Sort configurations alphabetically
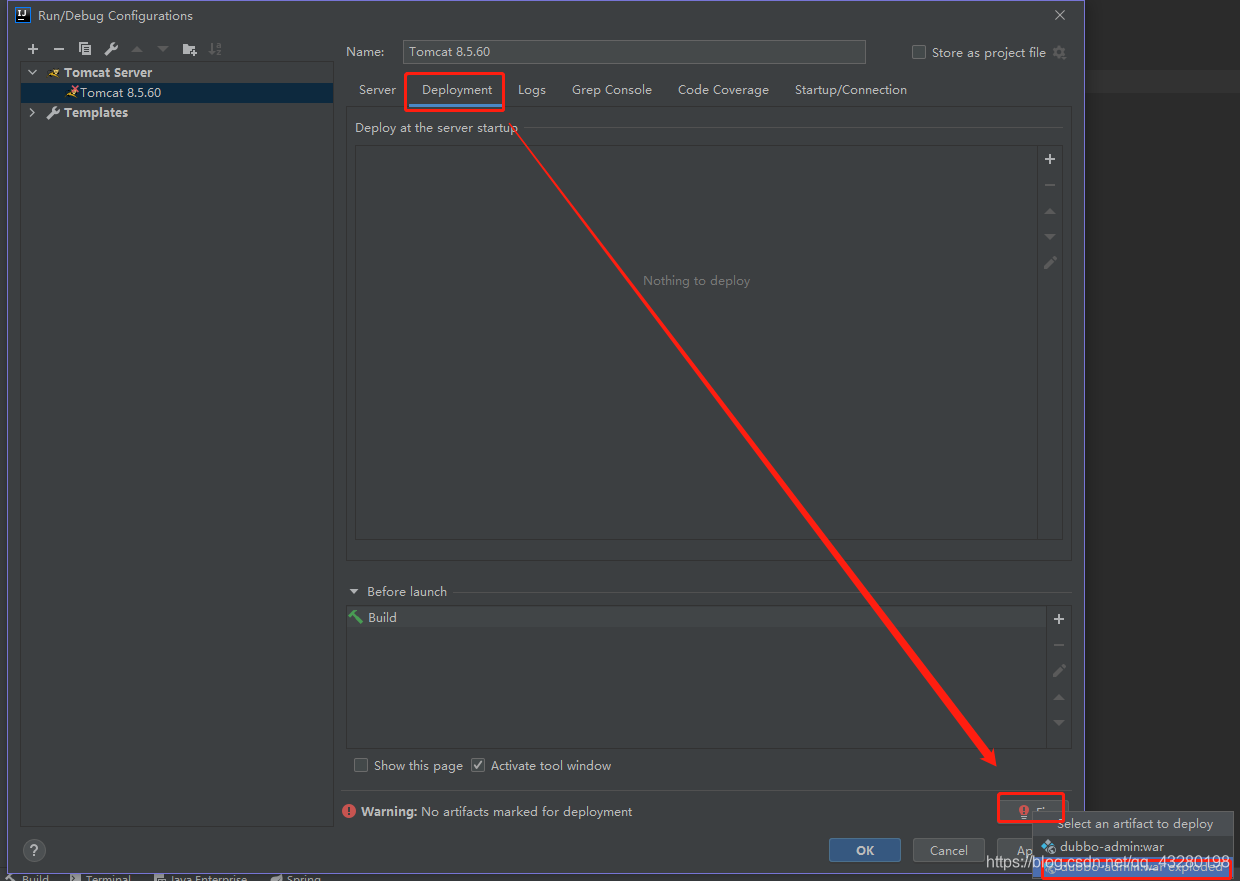The height and width of the screenshot is (881, 1240). 215,49
